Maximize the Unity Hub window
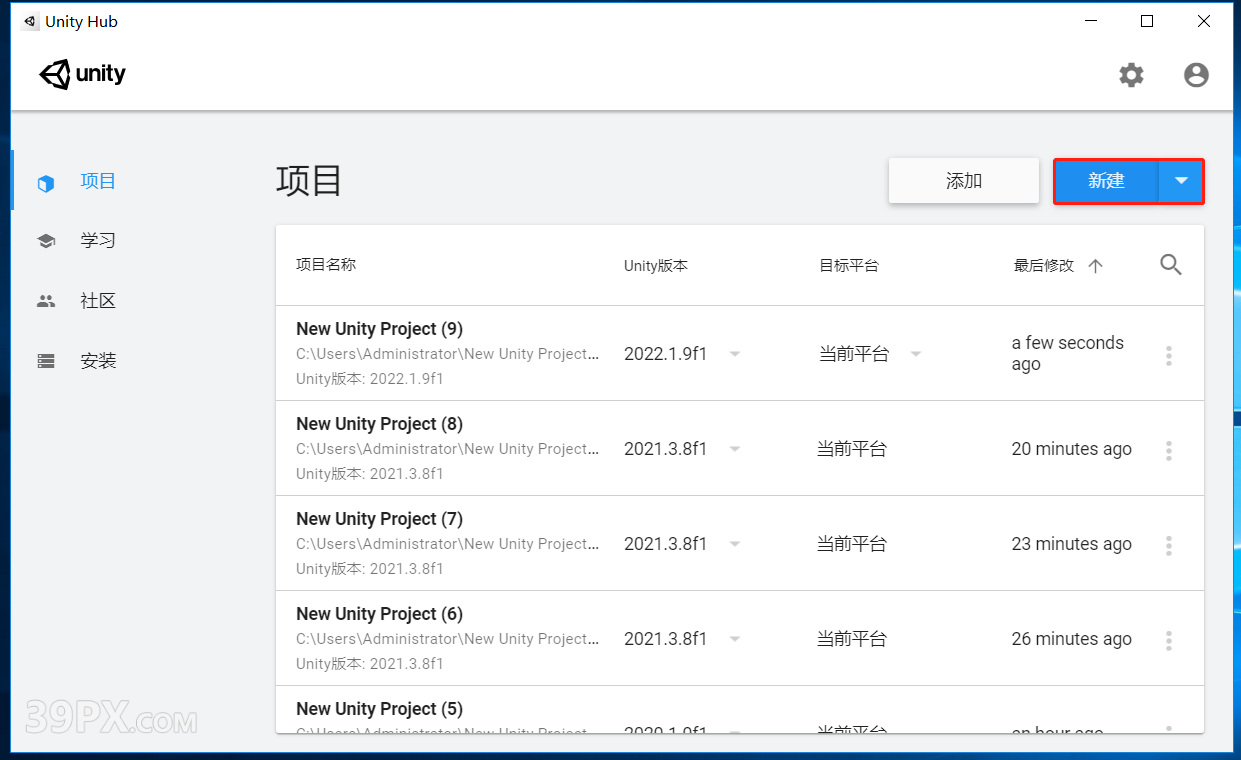The height and width of the screenshot is (760, 1241). pos(1147,21)
